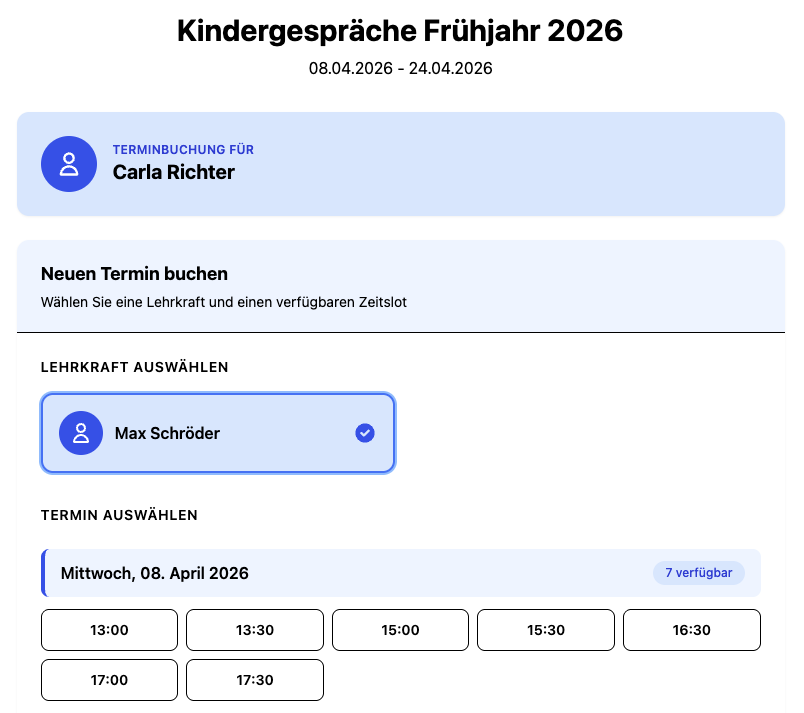Pick the 17:30 appointment slot
804x713 pixels.
[254, 679]
